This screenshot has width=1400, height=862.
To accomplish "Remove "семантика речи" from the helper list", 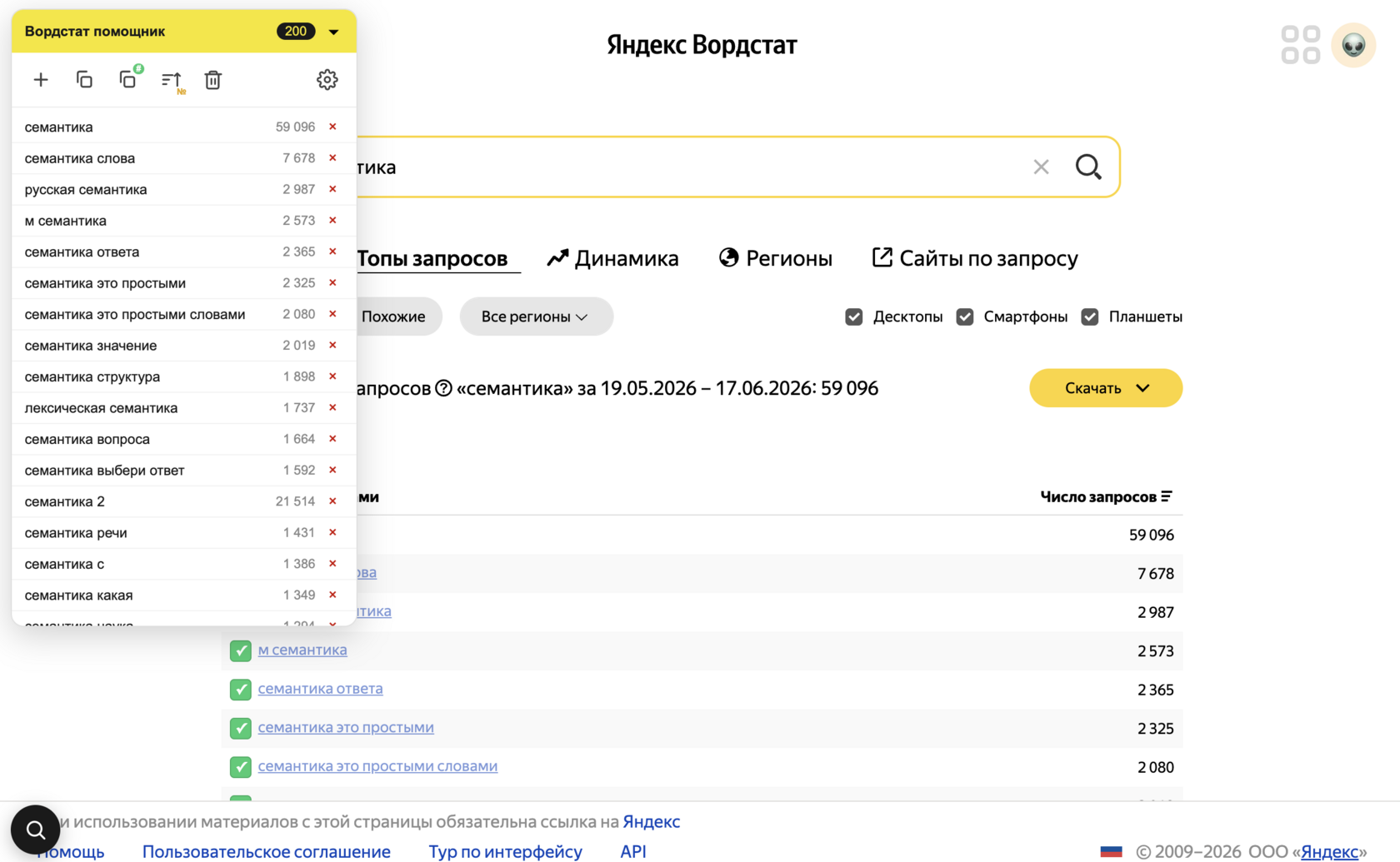I will click(x=332, y=533).
